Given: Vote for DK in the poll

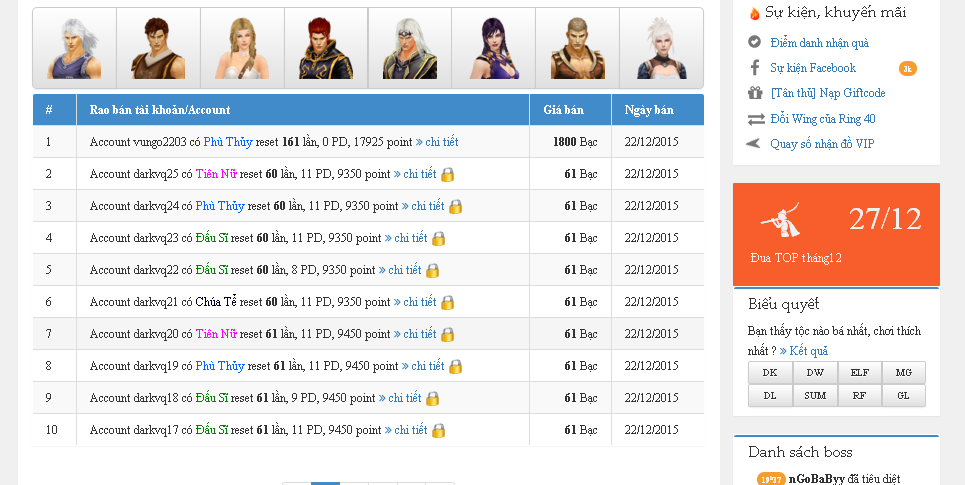Looking at the screenshot, I should [770, 373].
